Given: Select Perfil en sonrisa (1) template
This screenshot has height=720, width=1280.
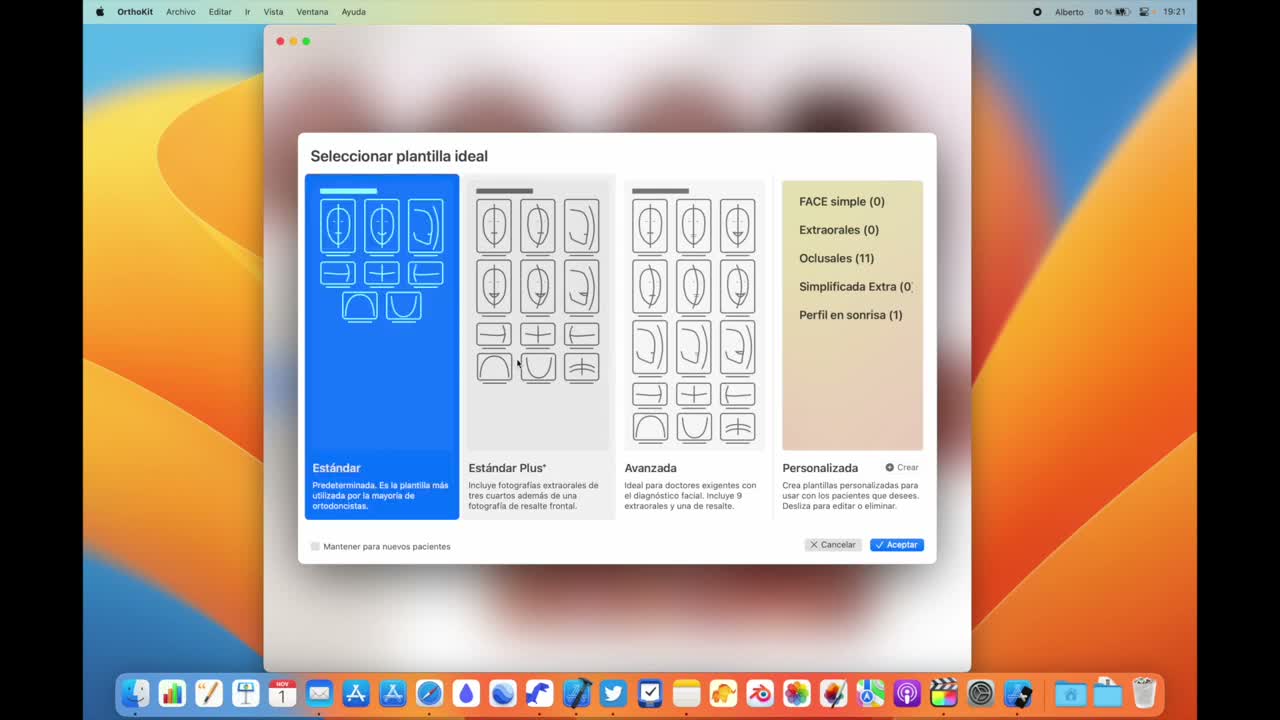Looking at the screenshot, I should coord(852,315).
